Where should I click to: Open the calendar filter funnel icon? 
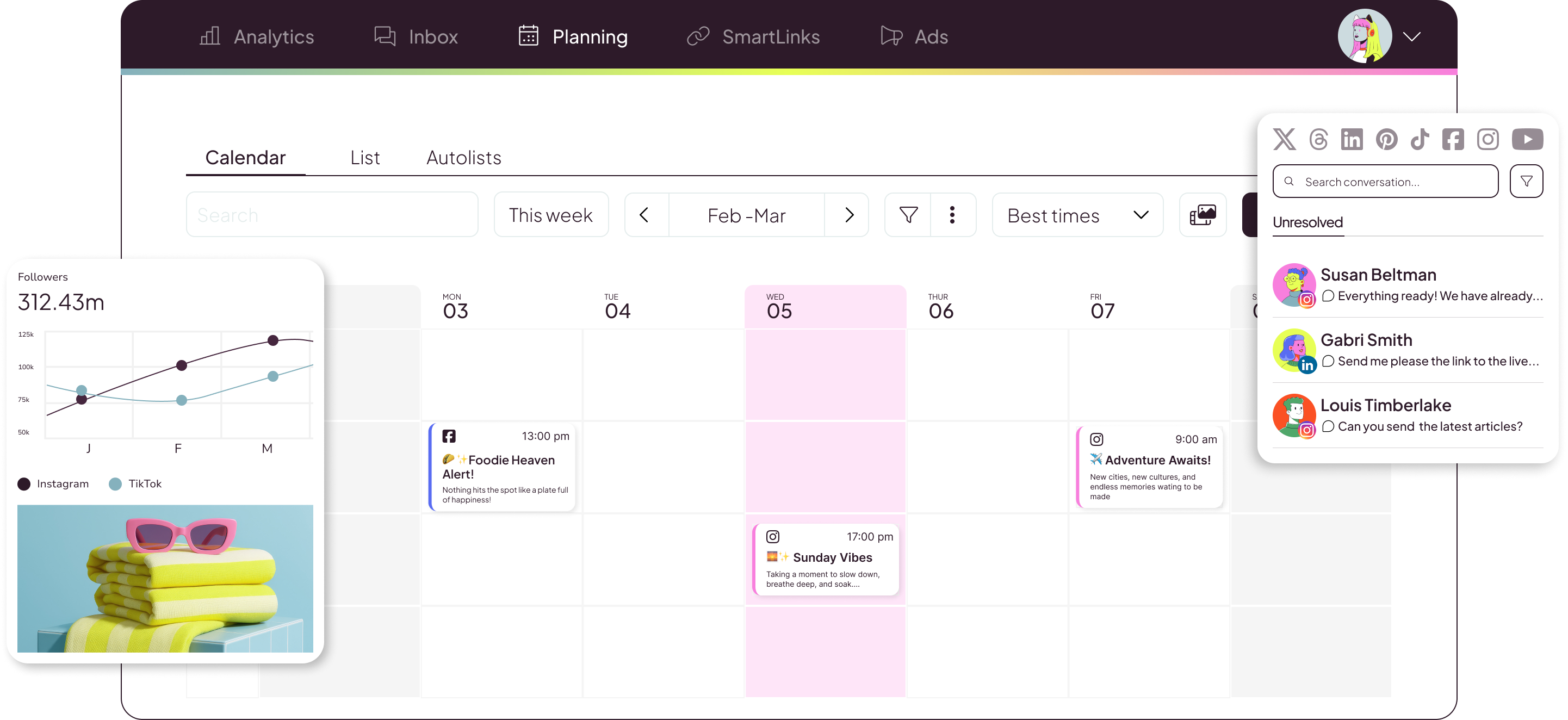coord(908,214)
